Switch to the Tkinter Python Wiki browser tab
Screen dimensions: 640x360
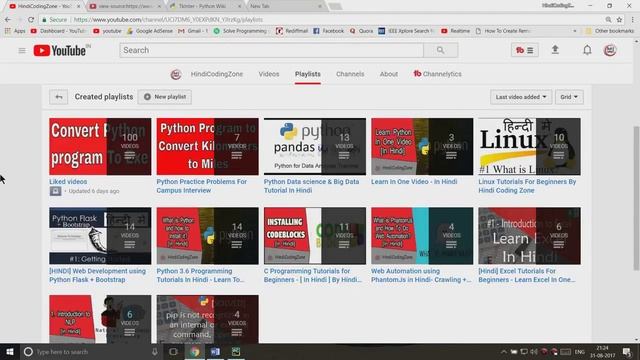click(x=206, y=6)
